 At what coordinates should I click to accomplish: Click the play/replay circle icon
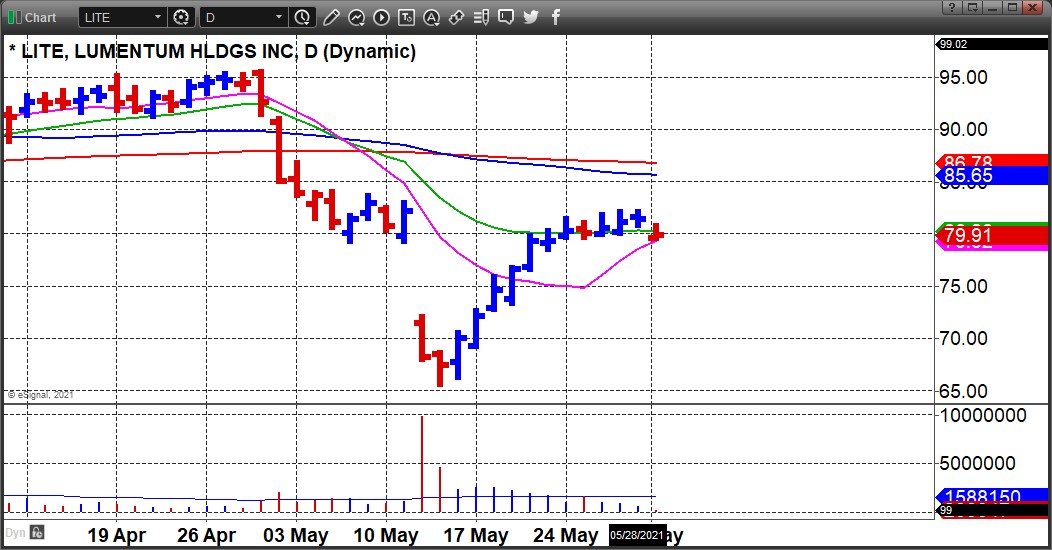click(x=381, y=17)
